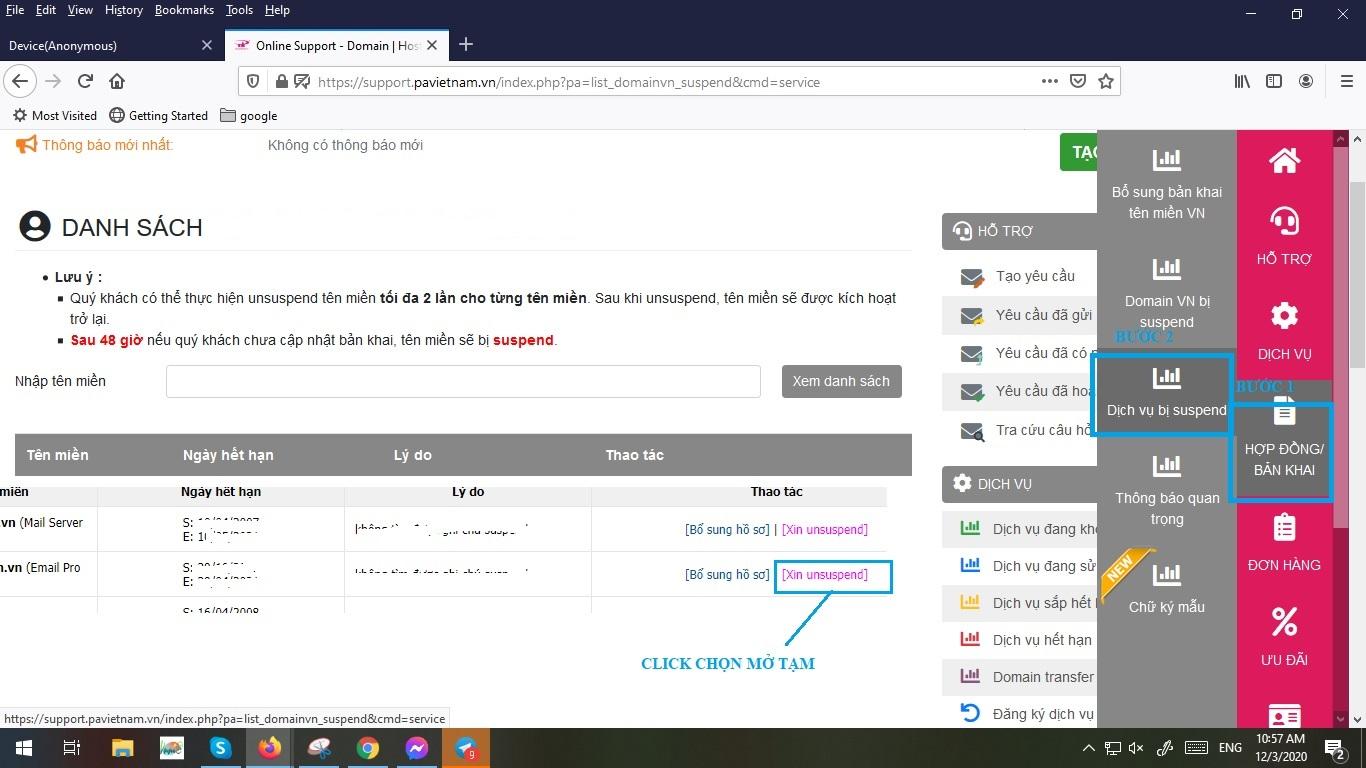This screenshot has height=768, width=1366.
Task: Click the muted volume tray icon
Action: tap(1135, 748)
